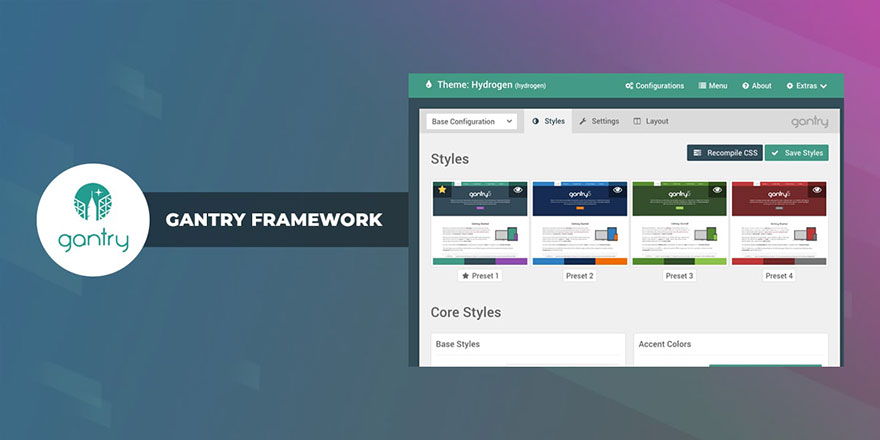The height and width of the screenshot is (440, 880).
Task: Click the Preset 1 label
Action: click(480, 276)
